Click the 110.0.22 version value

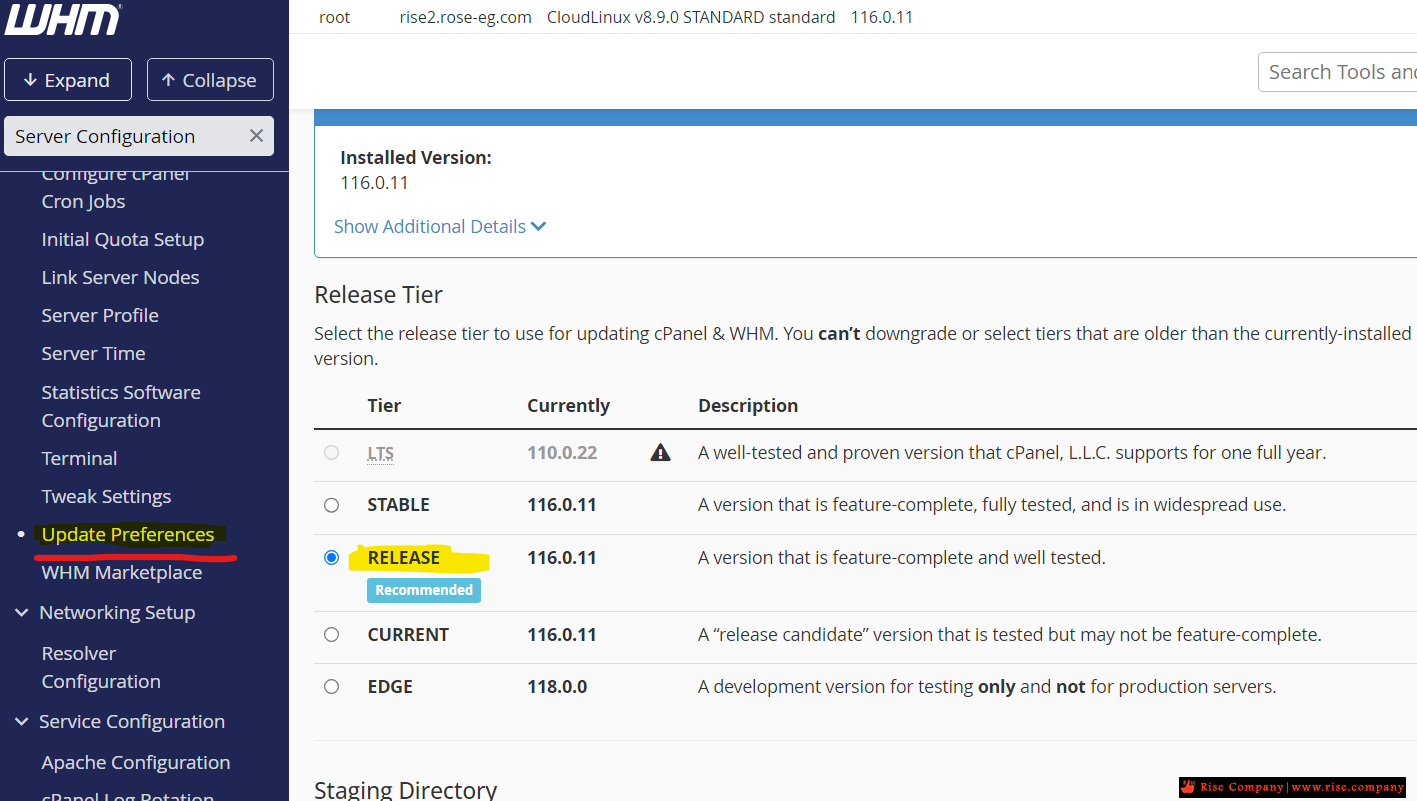click(562, 453)
